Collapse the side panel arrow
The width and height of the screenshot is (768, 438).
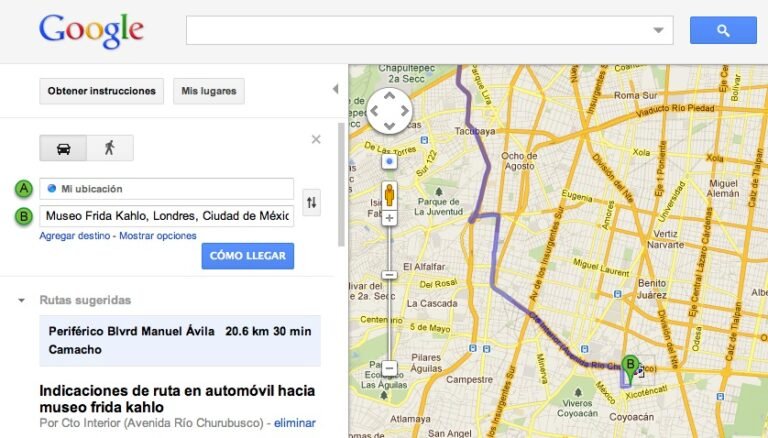pyautogui.click(x=336, y=89)
